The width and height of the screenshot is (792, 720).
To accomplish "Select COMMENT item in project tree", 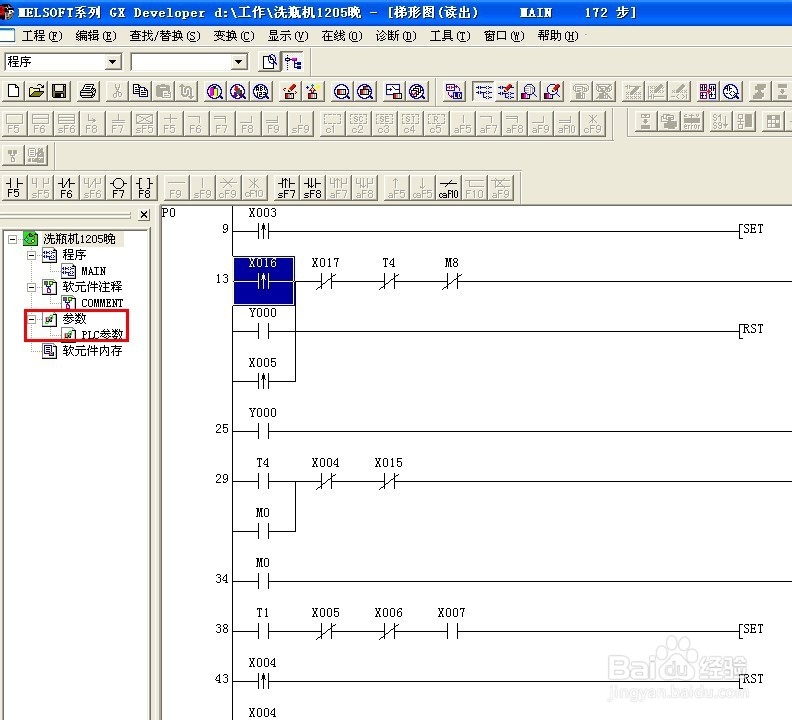I will tap(102, 303).
